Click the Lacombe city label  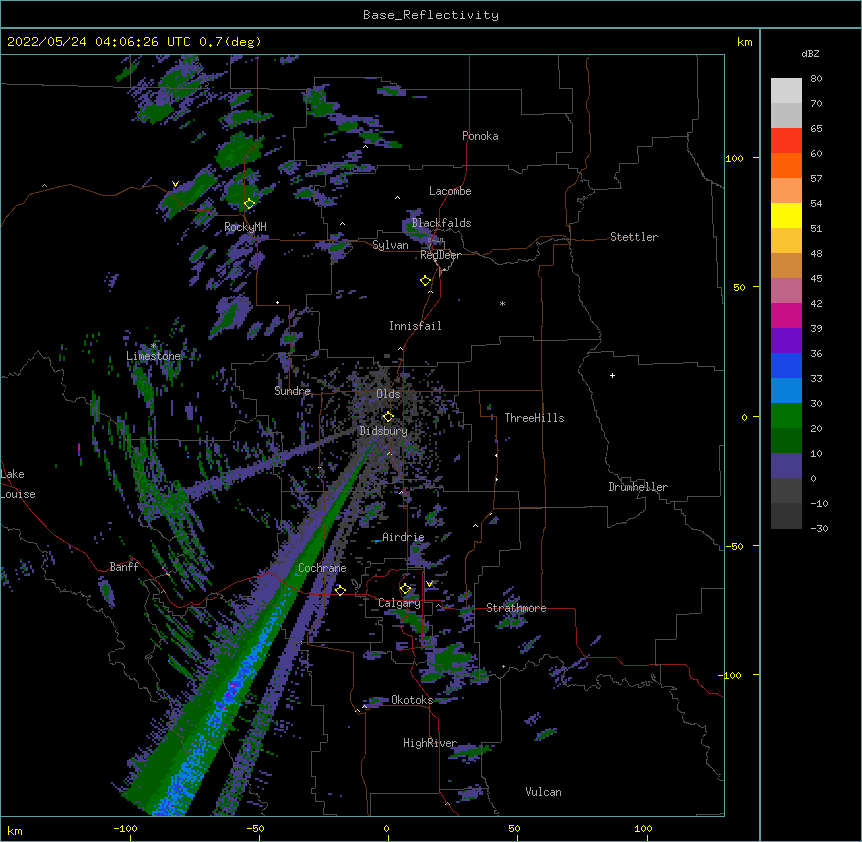(450, 191)
